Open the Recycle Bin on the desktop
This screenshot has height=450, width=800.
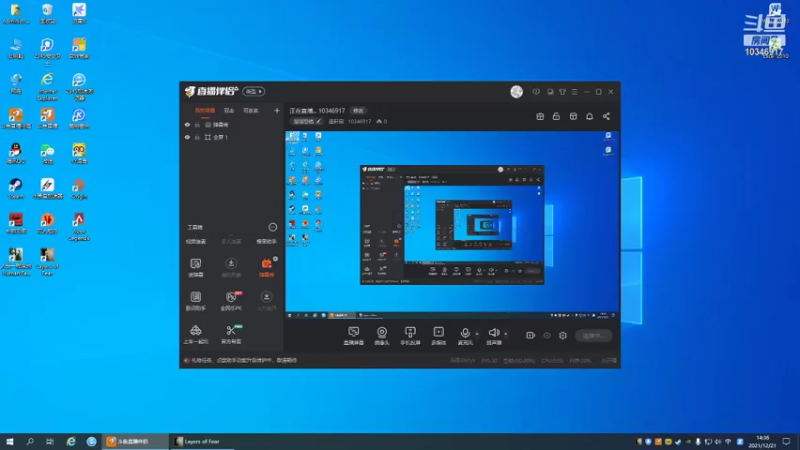(47, 14)
